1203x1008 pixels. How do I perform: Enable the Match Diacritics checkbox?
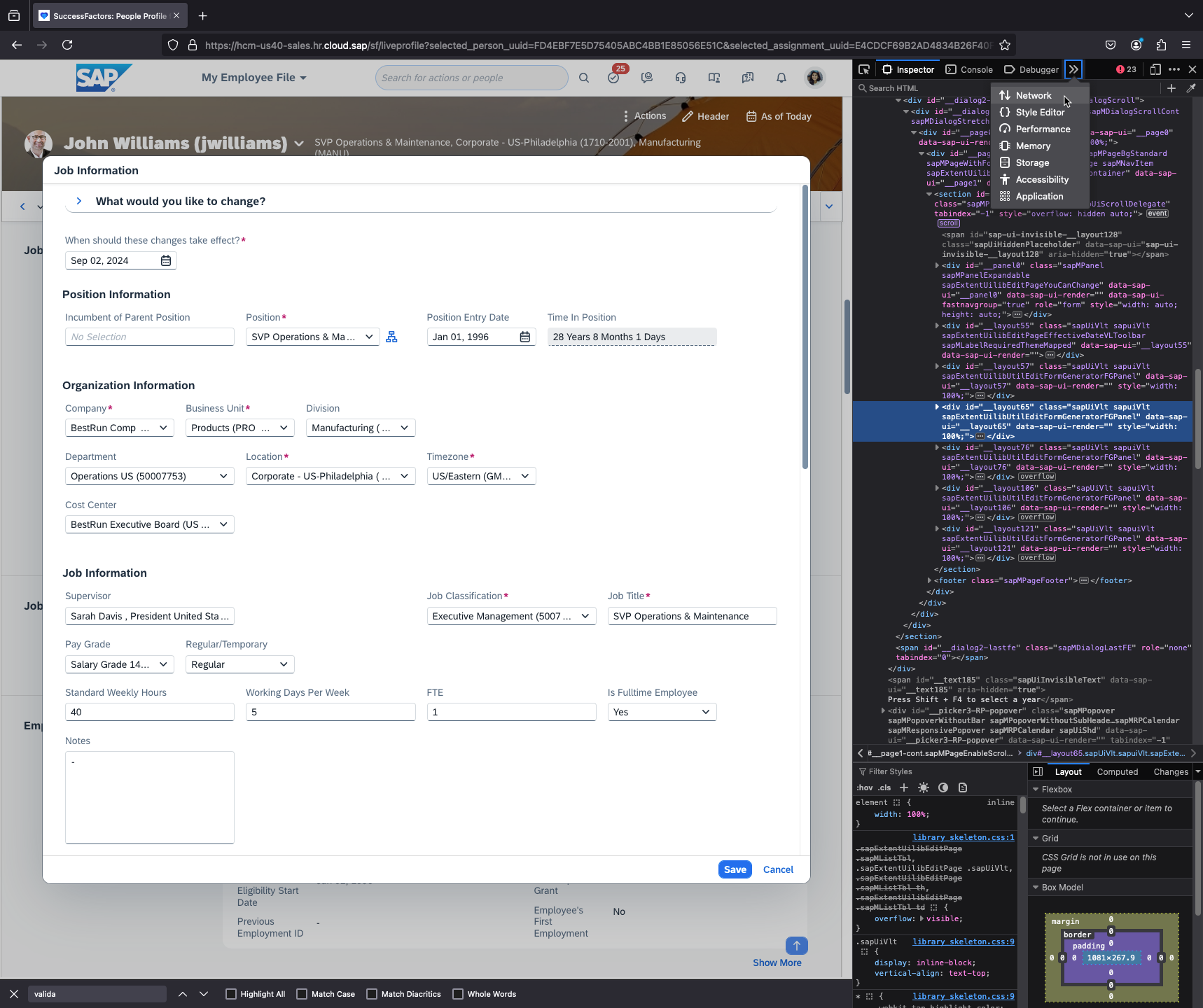[x=372, y=994]
